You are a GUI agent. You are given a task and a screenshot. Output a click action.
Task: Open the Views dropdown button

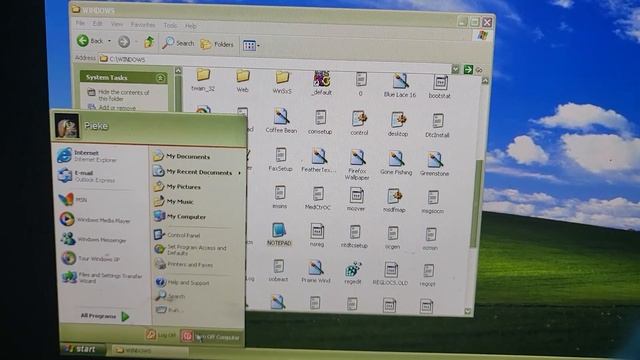[251, 45]
